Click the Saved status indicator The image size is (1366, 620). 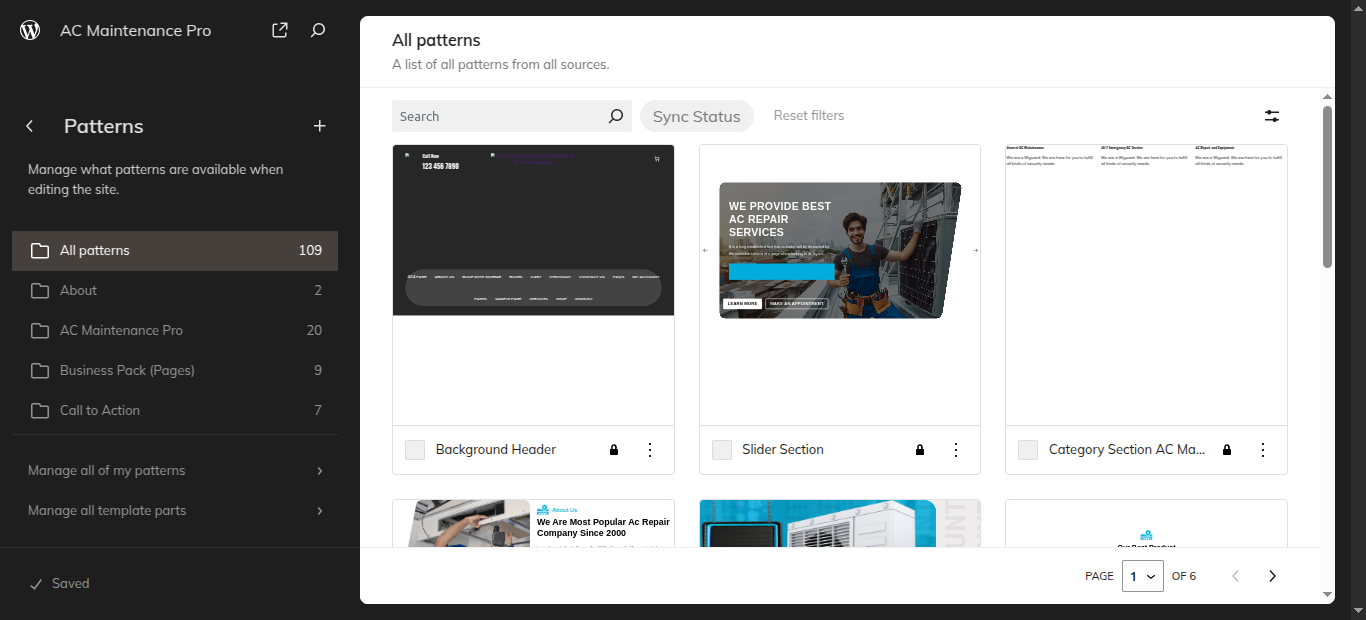60,584
